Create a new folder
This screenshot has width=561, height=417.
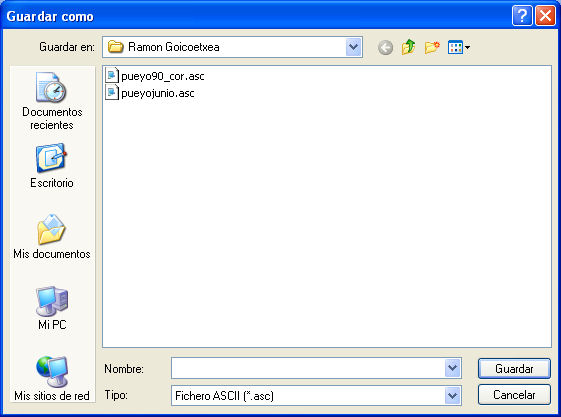coord(432,47)
